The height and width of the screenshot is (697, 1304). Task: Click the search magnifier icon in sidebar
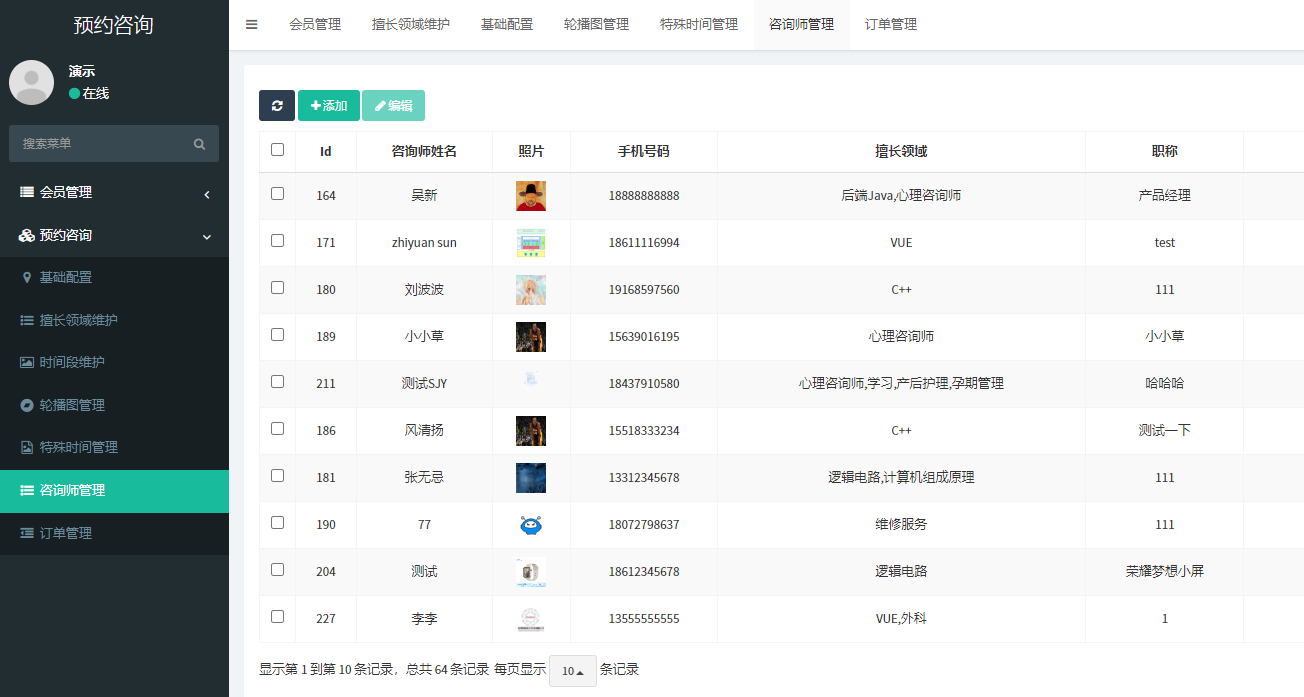[x=200, y=144]
